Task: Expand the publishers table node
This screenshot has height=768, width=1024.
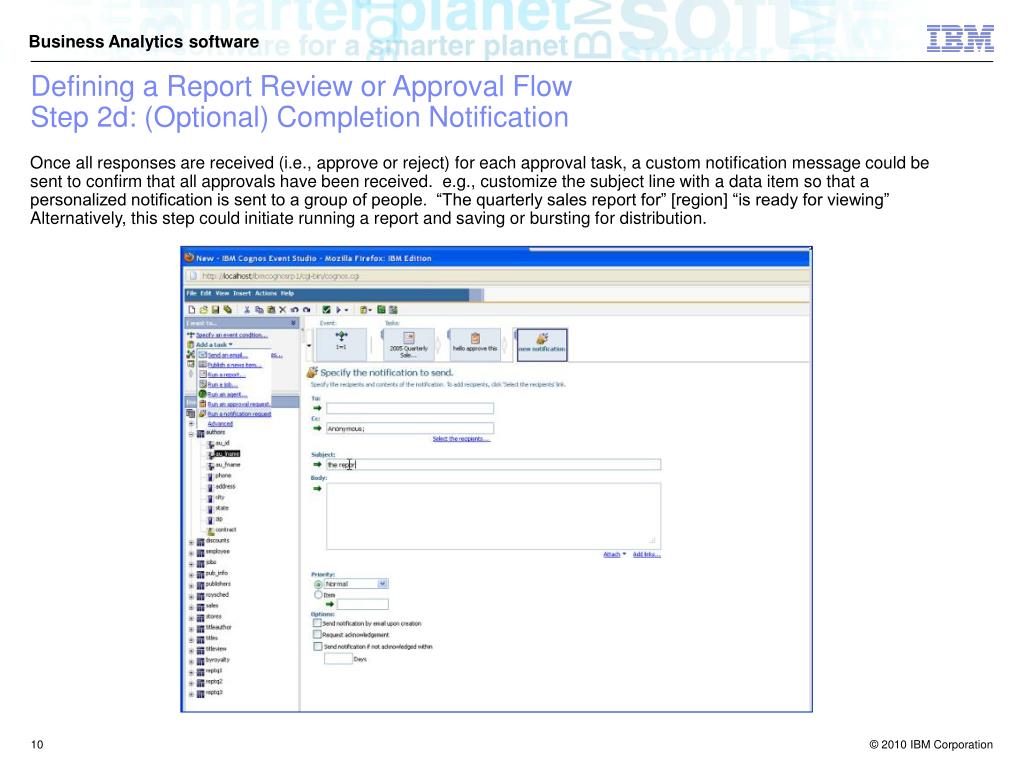Action: [x=191, y=586]
